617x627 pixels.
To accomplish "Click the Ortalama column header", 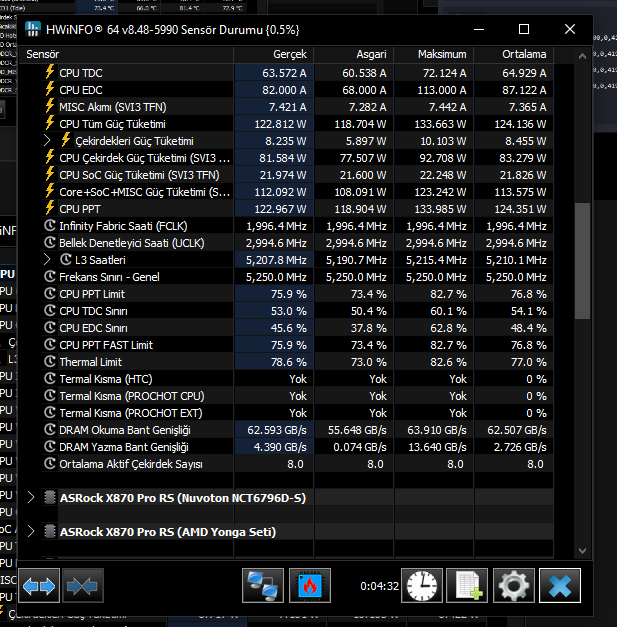I will coord(514,54).
